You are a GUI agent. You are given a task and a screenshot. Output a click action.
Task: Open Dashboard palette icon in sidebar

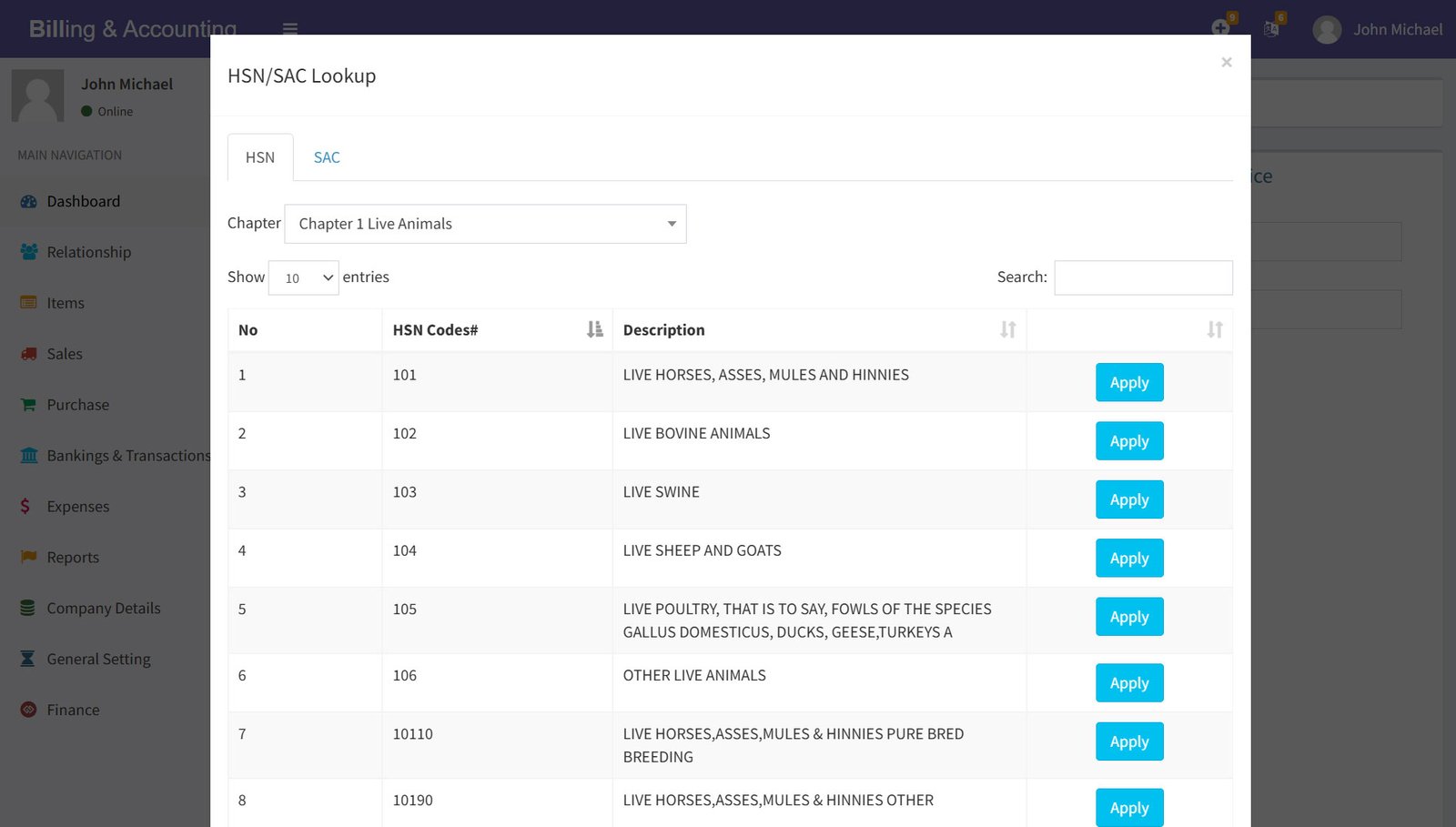pyautogui.click(x=28, y=201)
